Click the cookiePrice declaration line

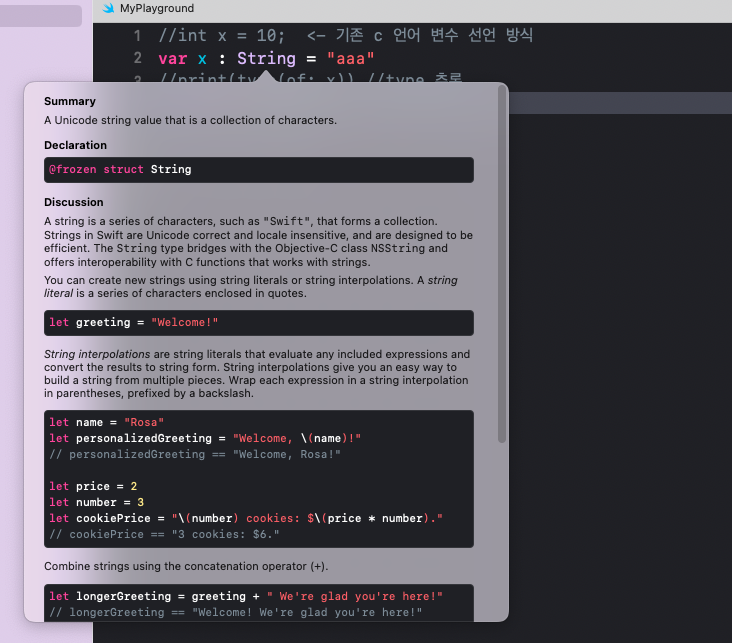pyautogui.click(x=246, y=518)
